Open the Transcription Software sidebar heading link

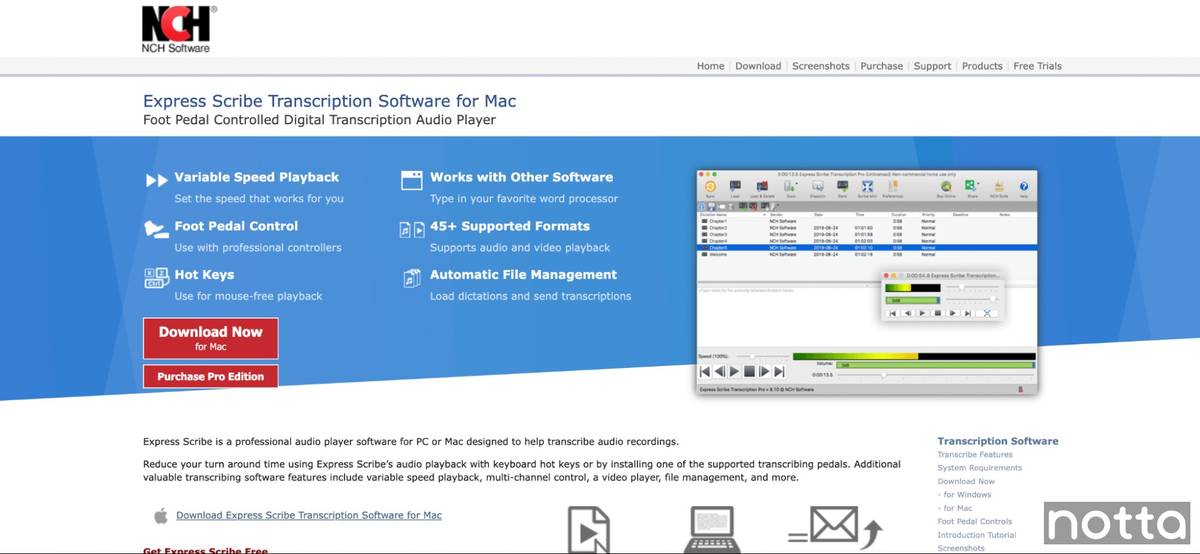pyautogui.click(x=997, y=441)
